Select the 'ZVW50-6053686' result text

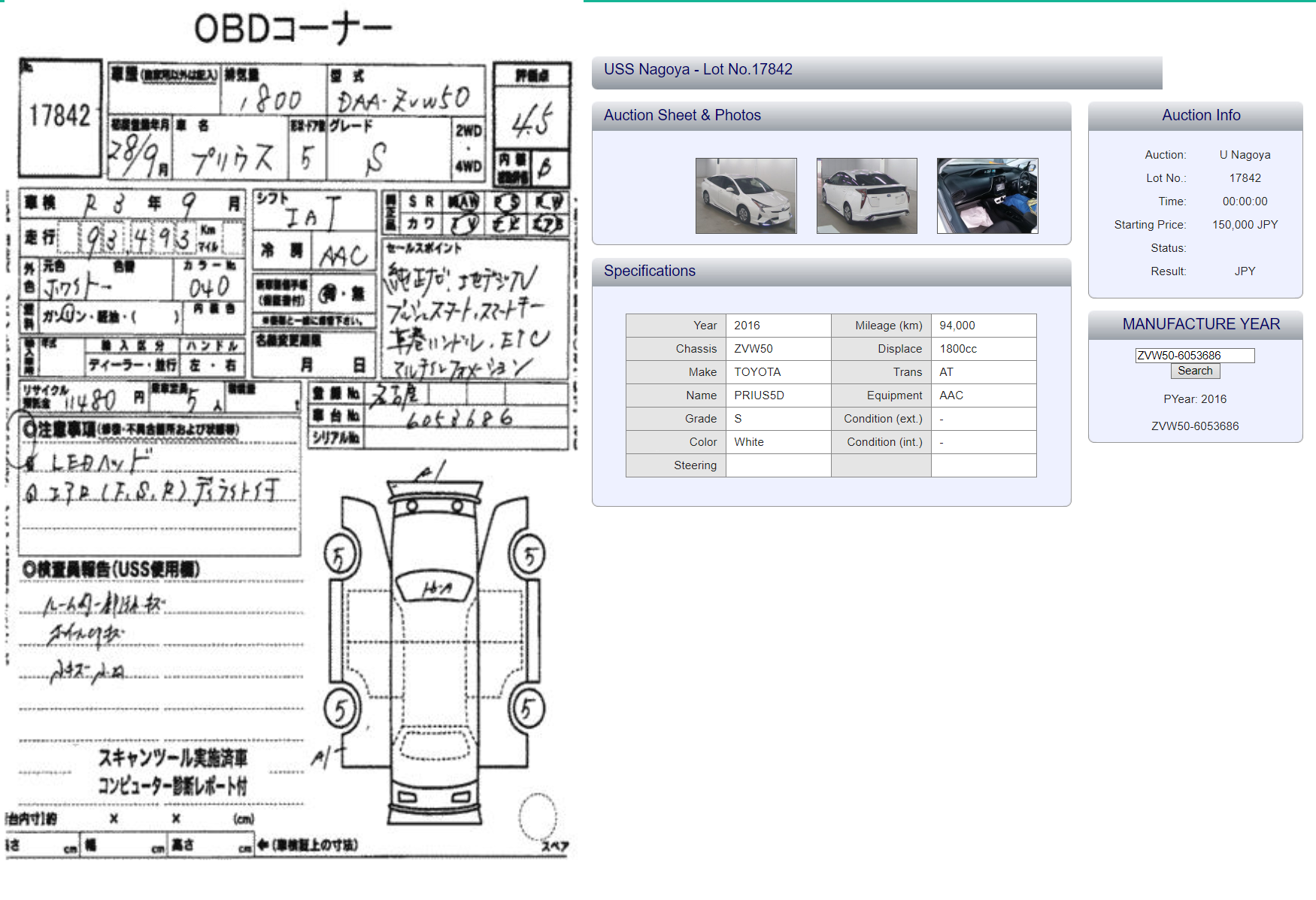tap(1195, 426)
